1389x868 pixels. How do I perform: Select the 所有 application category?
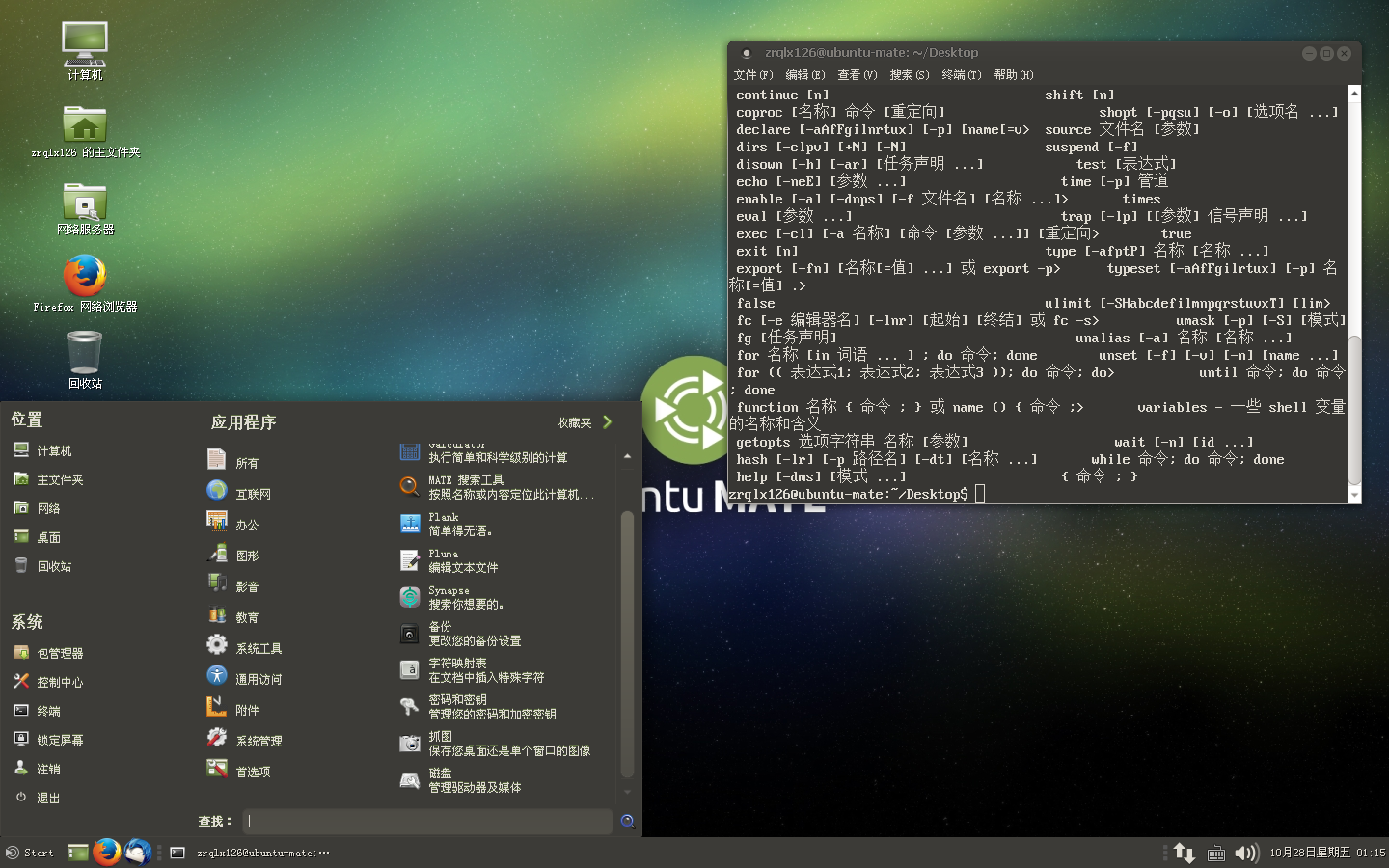point(233,461)
